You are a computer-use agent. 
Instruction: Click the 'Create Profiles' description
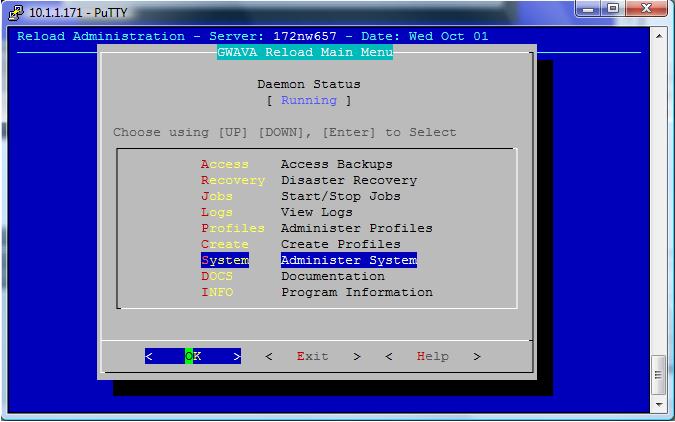point(341,244)
